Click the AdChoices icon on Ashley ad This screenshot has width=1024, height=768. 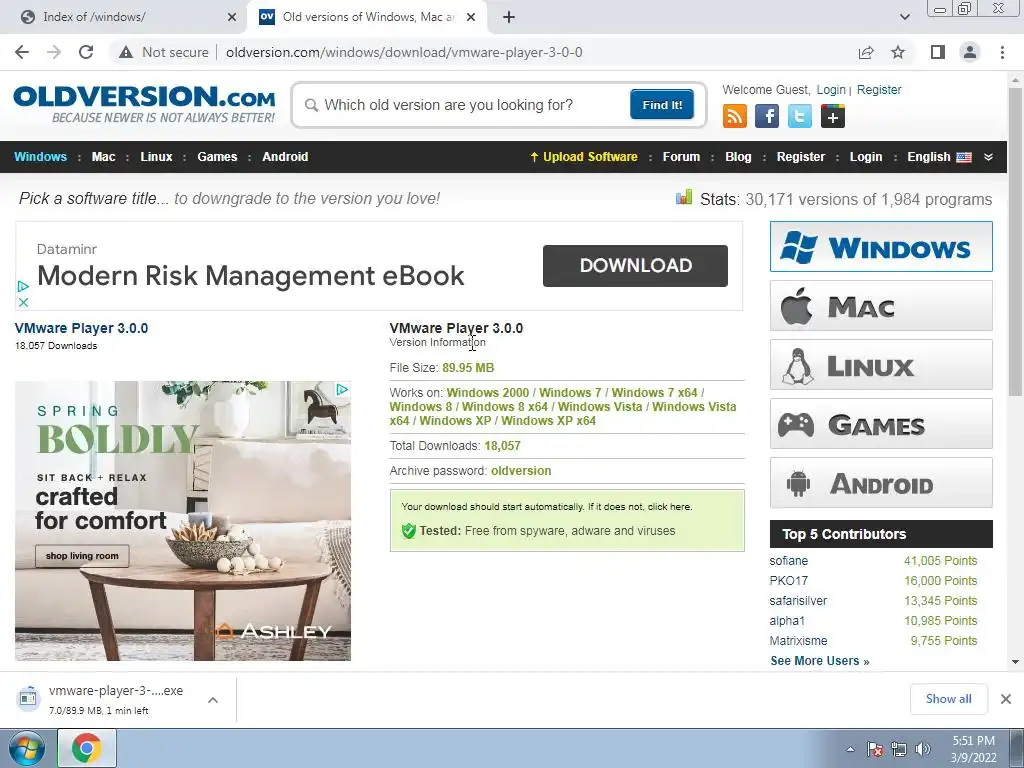342,390
